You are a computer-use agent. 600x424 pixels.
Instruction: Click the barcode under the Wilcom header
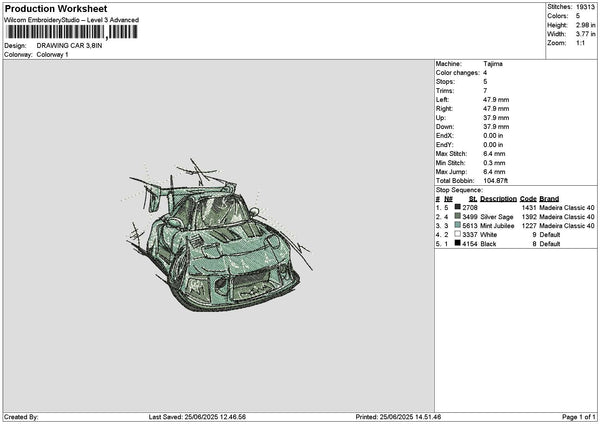(72, 32)
